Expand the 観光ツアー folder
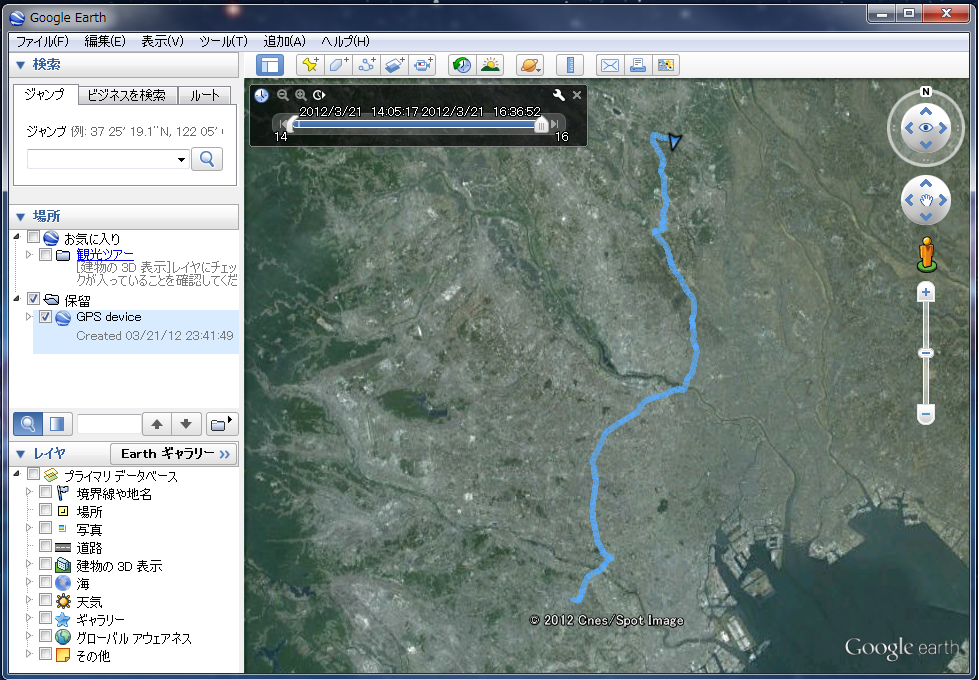Image resolution: width=979 pixels, height=680 pixels. click(29, 254)
